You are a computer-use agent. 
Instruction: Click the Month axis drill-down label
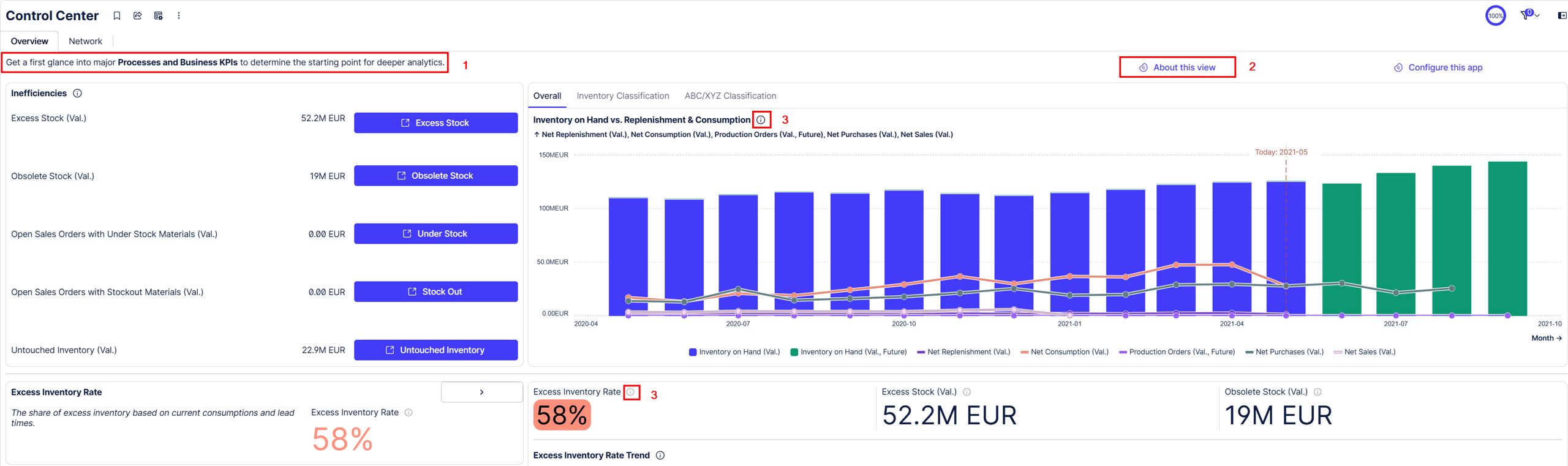point(1546,339)
